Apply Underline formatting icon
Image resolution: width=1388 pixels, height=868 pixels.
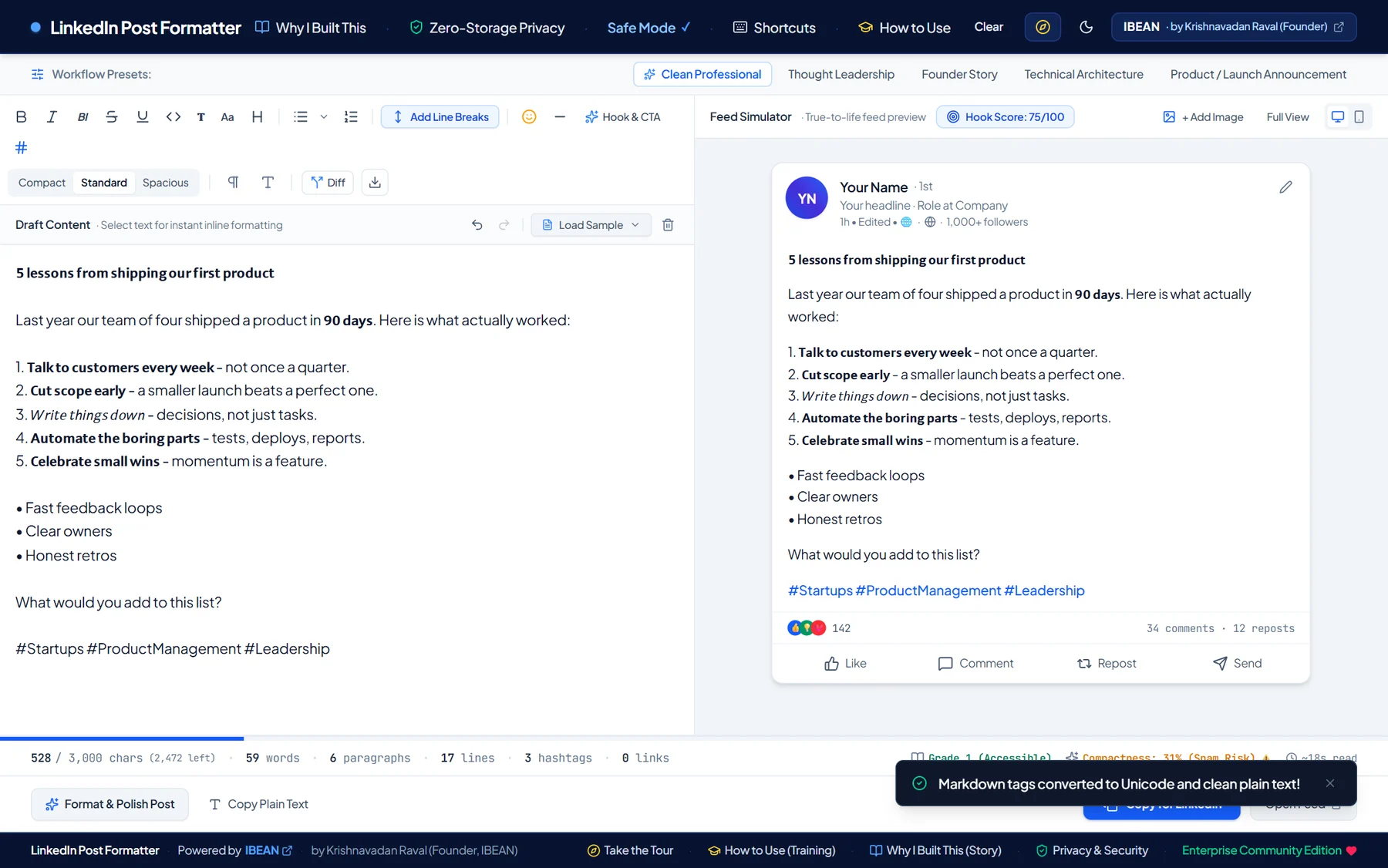pyautogui.click(x=143, y=116)
